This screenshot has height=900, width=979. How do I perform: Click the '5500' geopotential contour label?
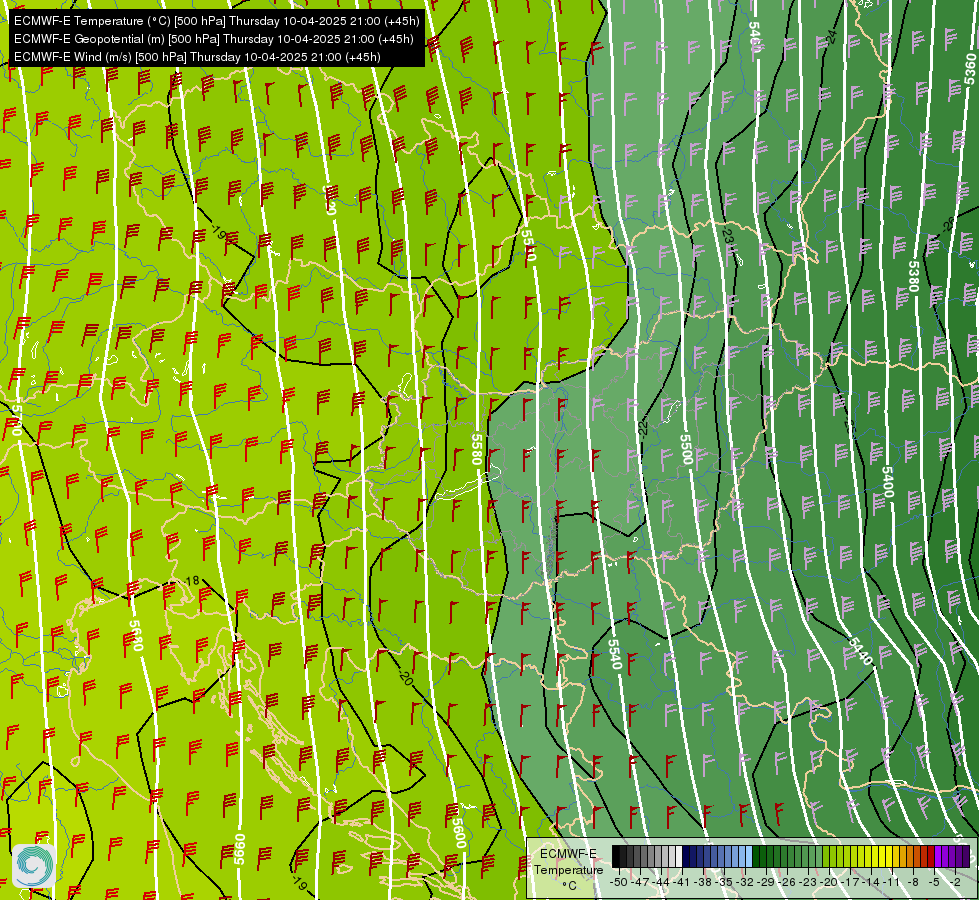(686, 450)
